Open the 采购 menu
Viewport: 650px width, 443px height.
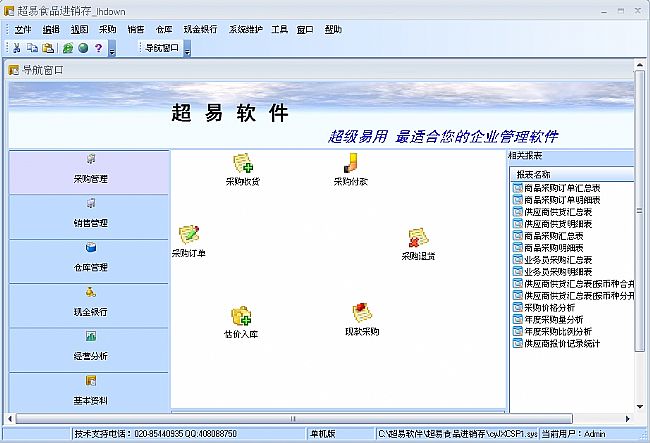coord(107,29)
